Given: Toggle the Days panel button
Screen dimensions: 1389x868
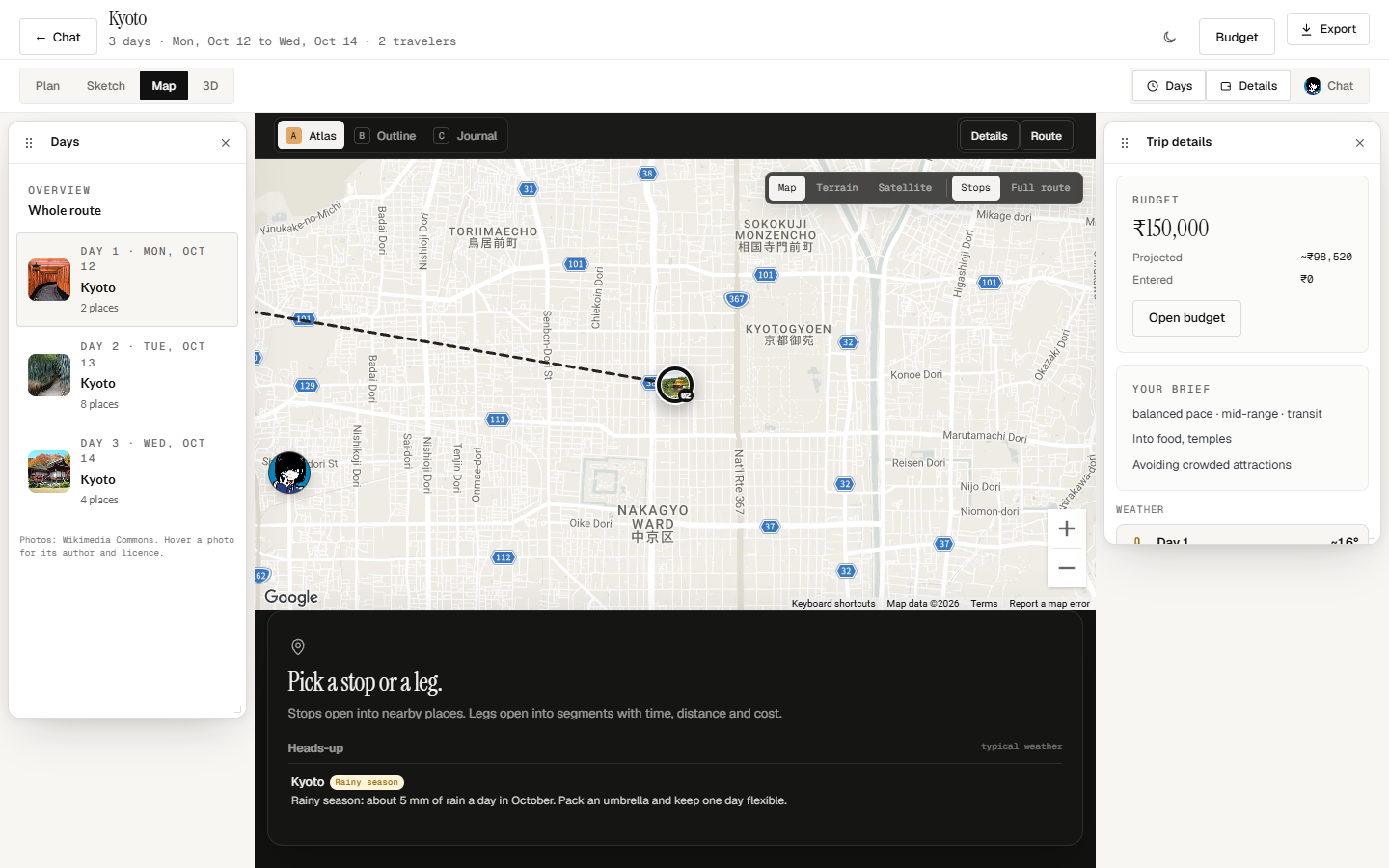Looking at the screenshot, I should (x=1169, y=86).
